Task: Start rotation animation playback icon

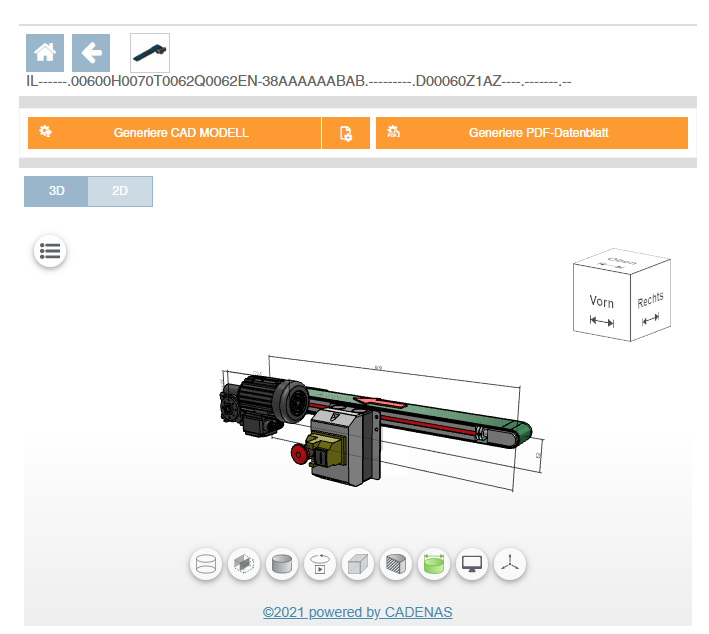Action: [320, 564]
